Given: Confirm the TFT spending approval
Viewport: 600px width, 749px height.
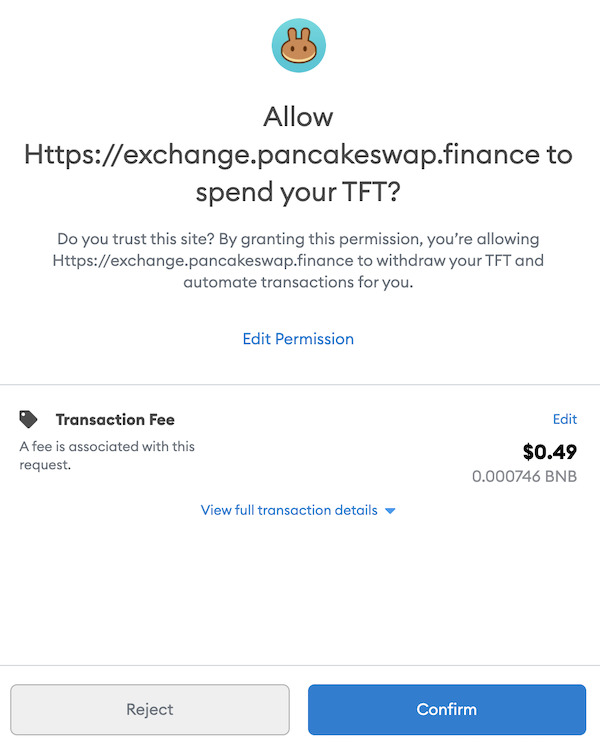Looking at the screenshot, I should [447, 709].
